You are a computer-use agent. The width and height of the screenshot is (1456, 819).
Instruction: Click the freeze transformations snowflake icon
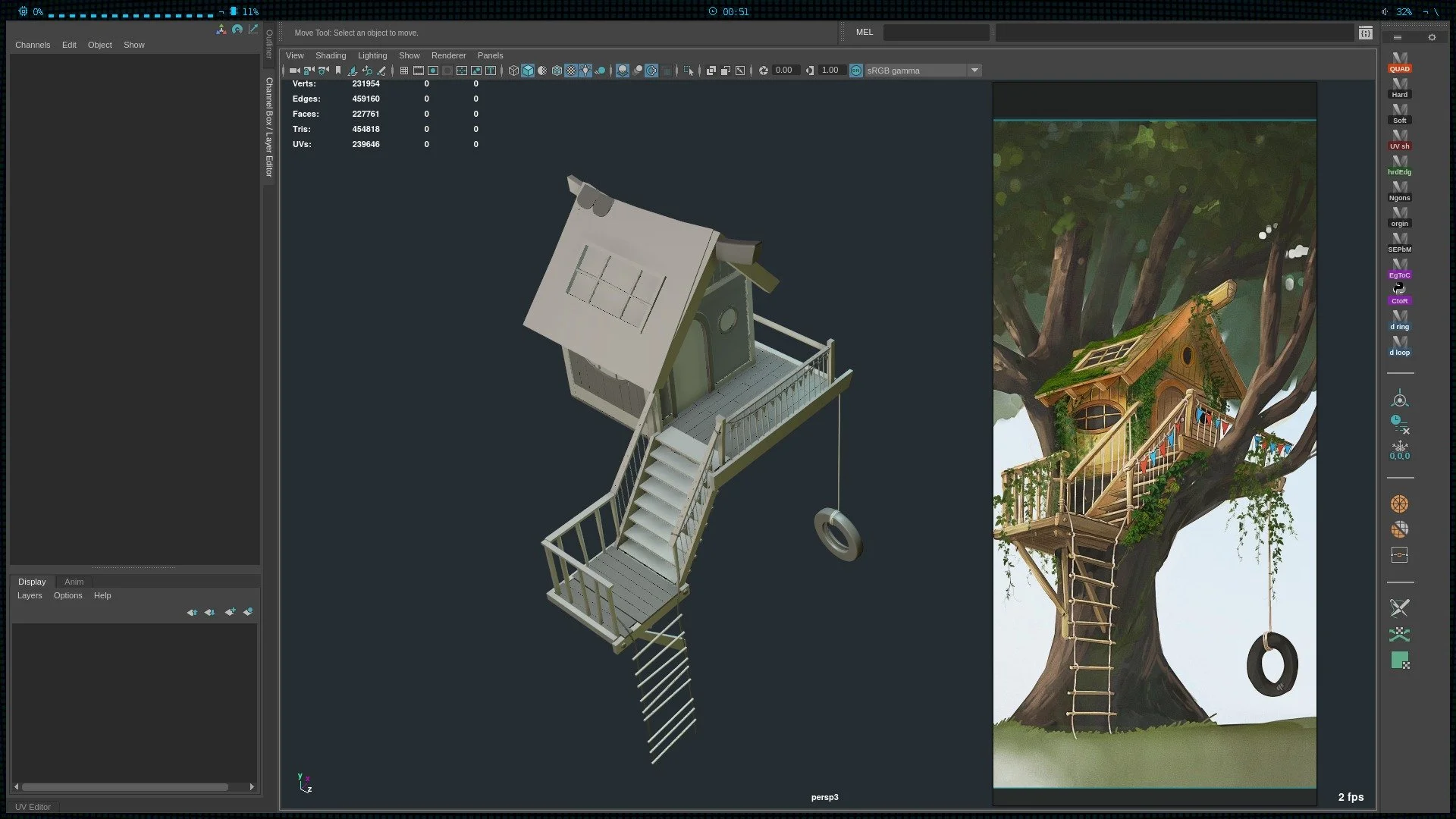[1400, 450]
